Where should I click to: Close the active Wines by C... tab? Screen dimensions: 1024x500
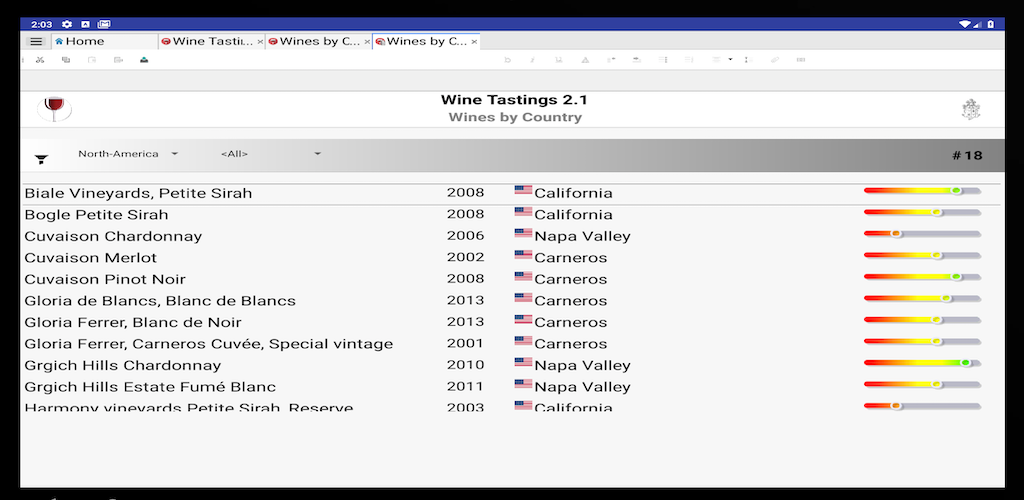pyautogui.click(x=474, y=42)
